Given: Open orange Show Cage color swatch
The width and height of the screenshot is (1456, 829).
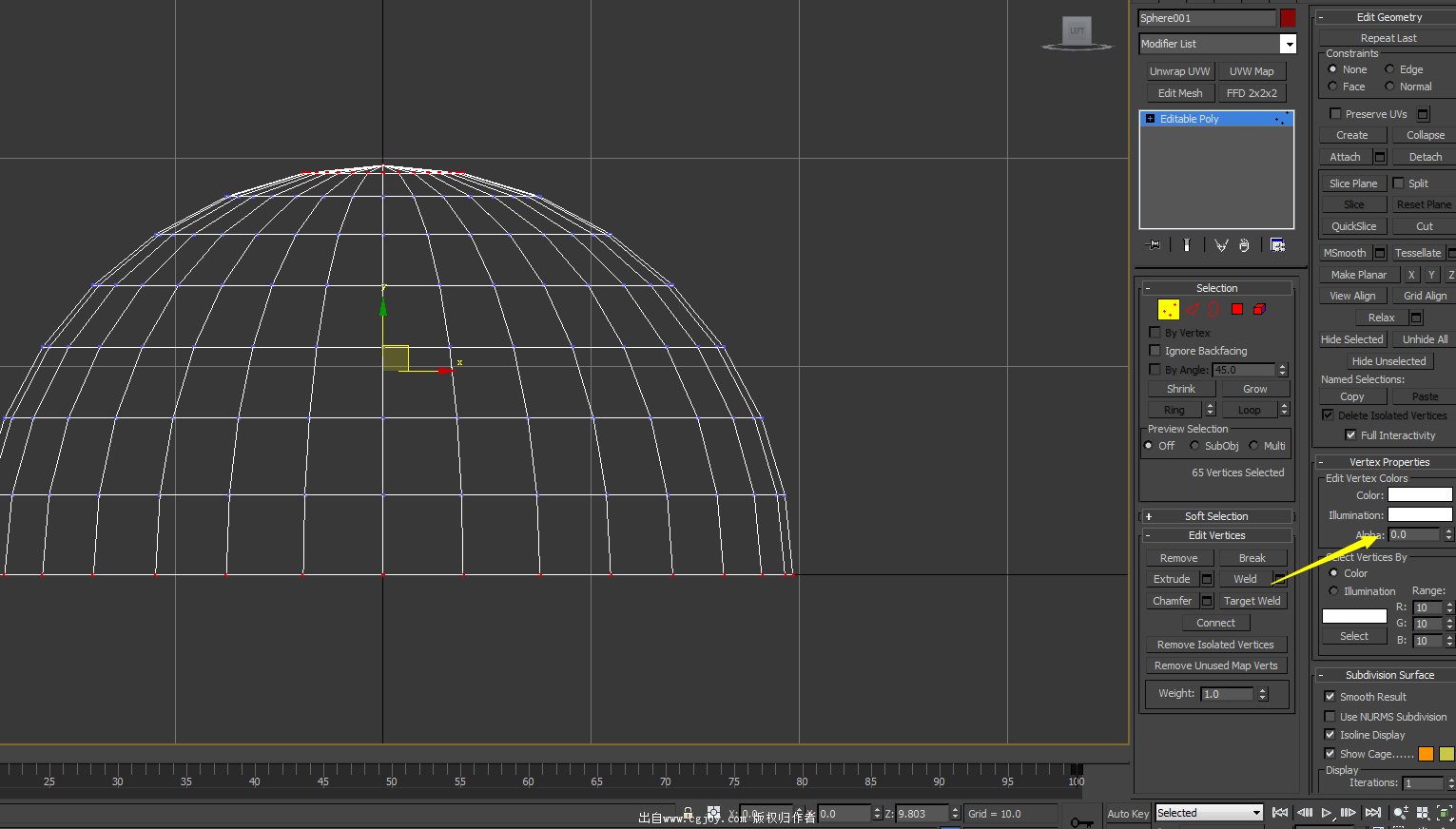Looking at the screenshot, I should 1426,754.
